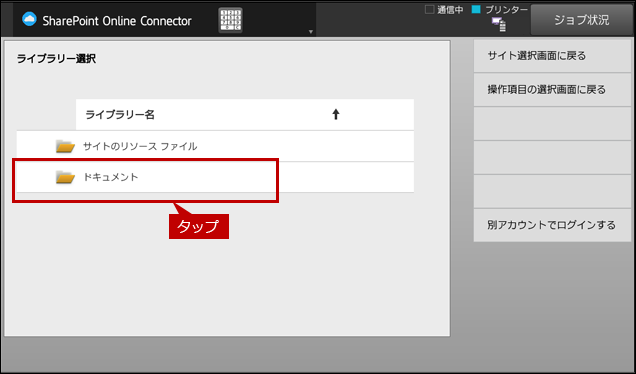Image resolution: width=636 pixels, height=374 pixels.
Task: Click the プリンター indicator square
Action: [476, 9]
